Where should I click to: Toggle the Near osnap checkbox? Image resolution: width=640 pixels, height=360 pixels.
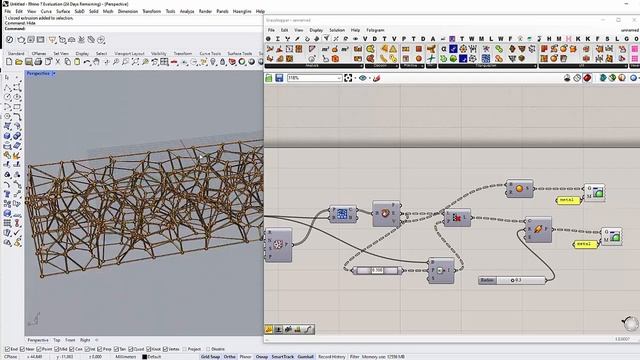coord(22,349)
